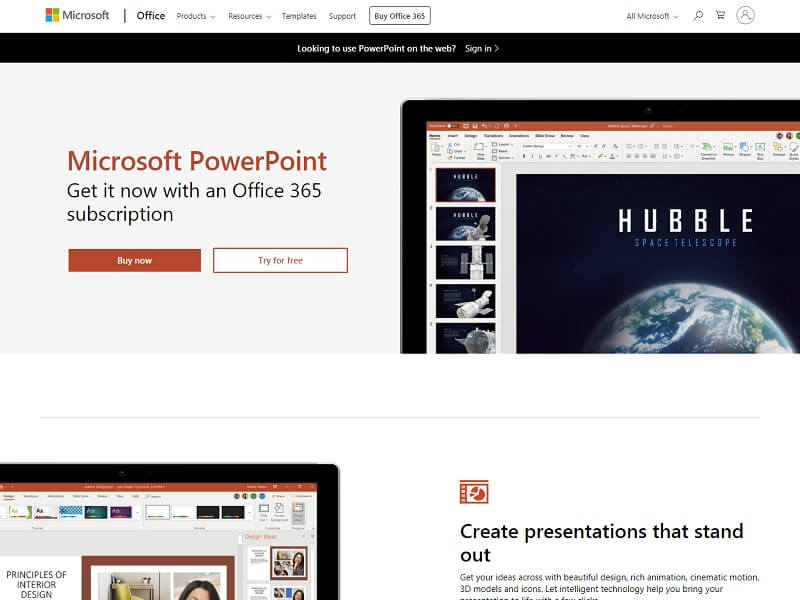Select the Transitions tab in the Hubble PowerPoint ribbon
This screenshot has width=800, height=600.
493,136
